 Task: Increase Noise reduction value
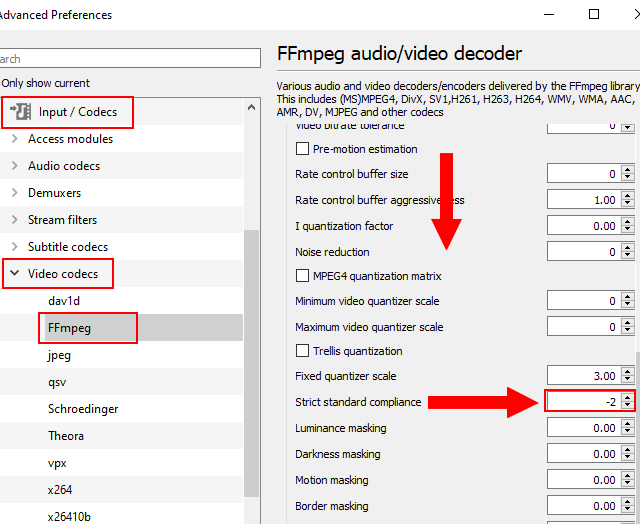tap(628, 248)
